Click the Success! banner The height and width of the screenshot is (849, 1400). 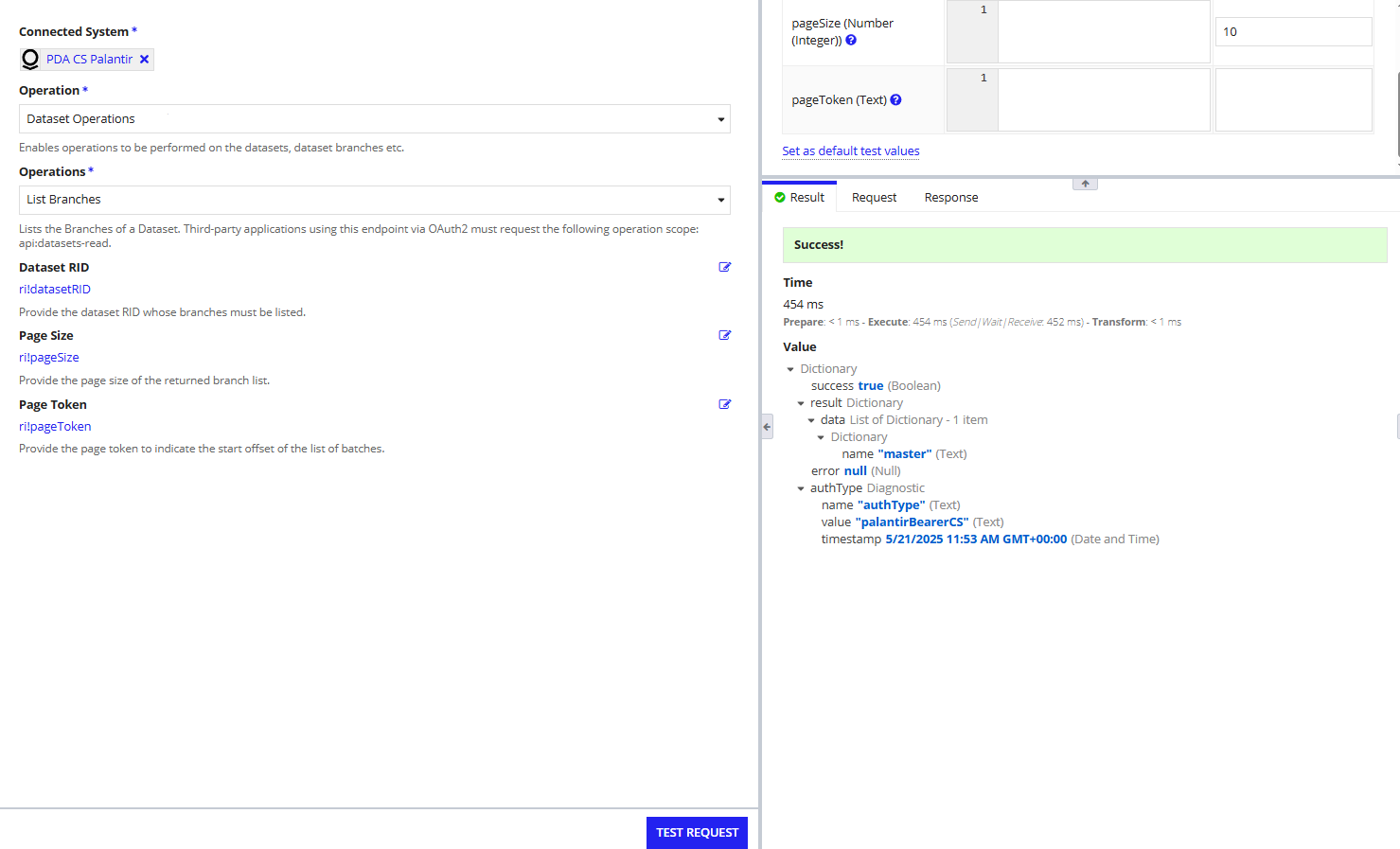[x=1085, y=245]
